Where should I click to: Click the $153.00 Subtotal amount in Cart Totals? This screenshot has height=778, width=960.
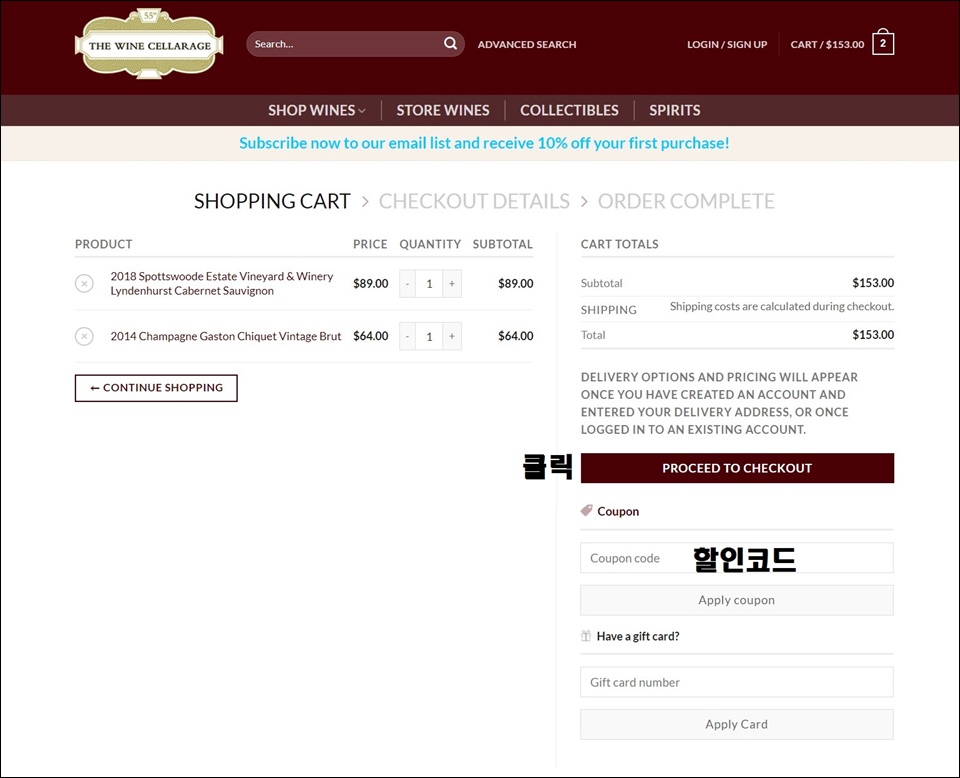pyautogui.click(x=873, y=283)
